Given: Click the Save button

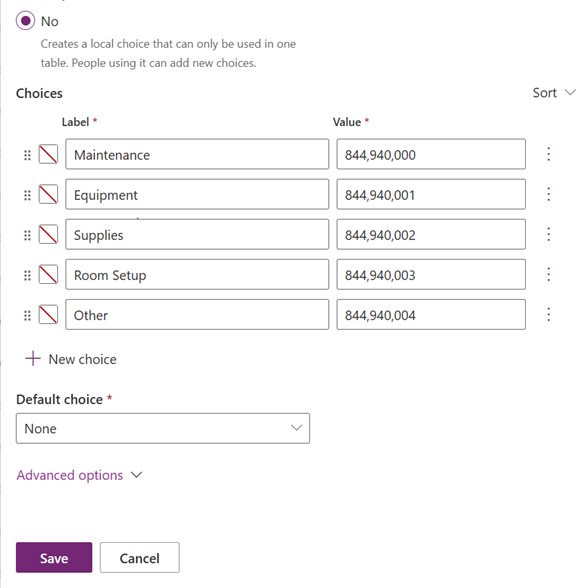Looking at the screenshot, I should pyautogui.click(x=54, y=557).
